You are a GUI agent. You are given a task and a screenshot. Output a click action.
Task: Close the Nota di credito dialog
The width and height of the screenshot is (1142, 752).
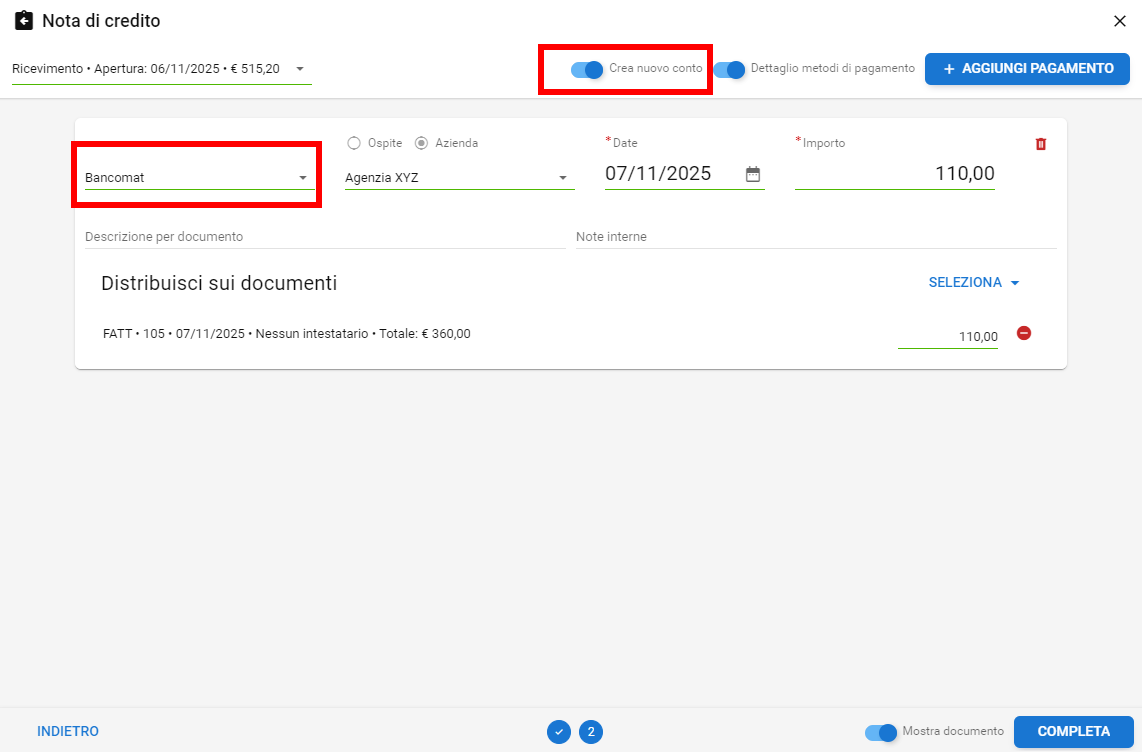coord(1119,21)
